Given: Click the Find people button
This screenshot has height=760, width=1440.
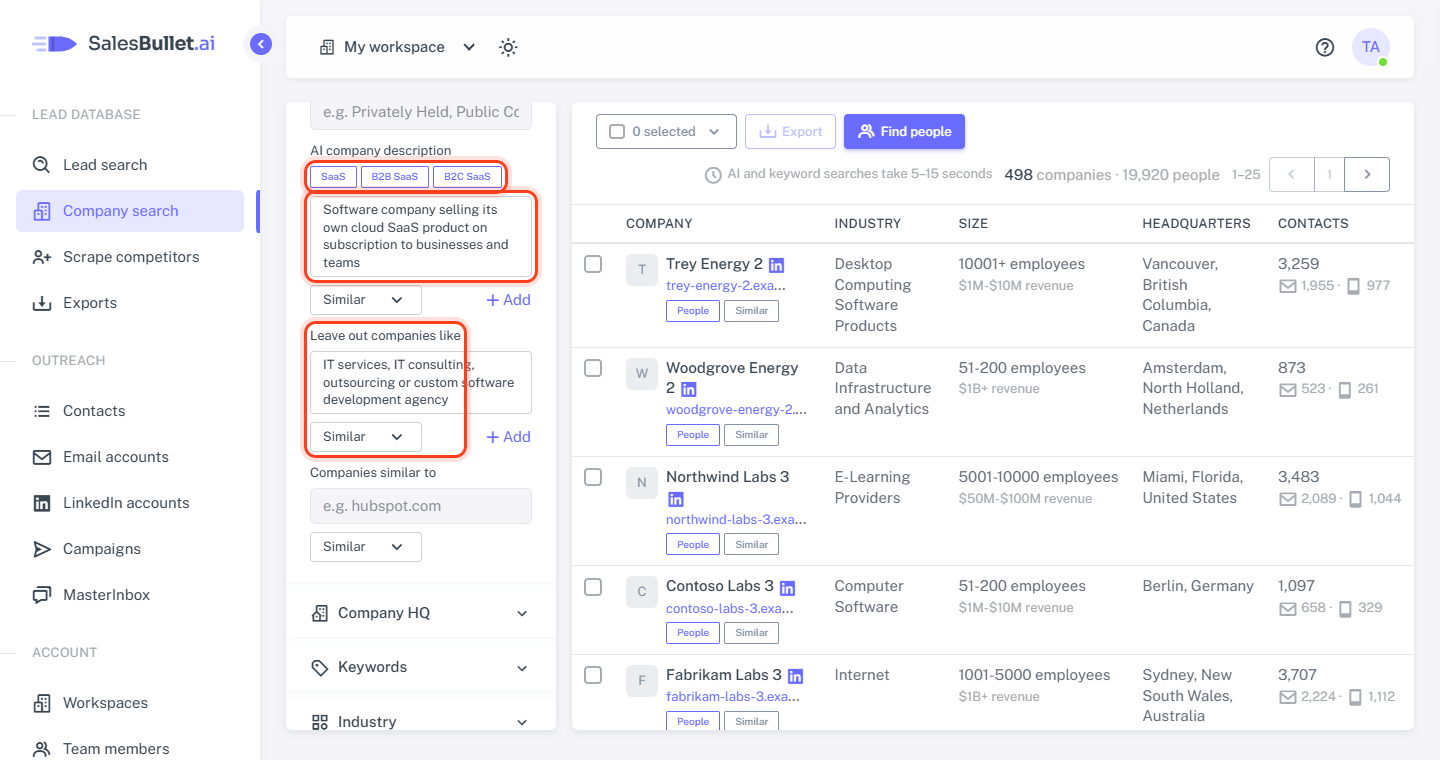Looking at the screenshot, I should coord(904,132).
